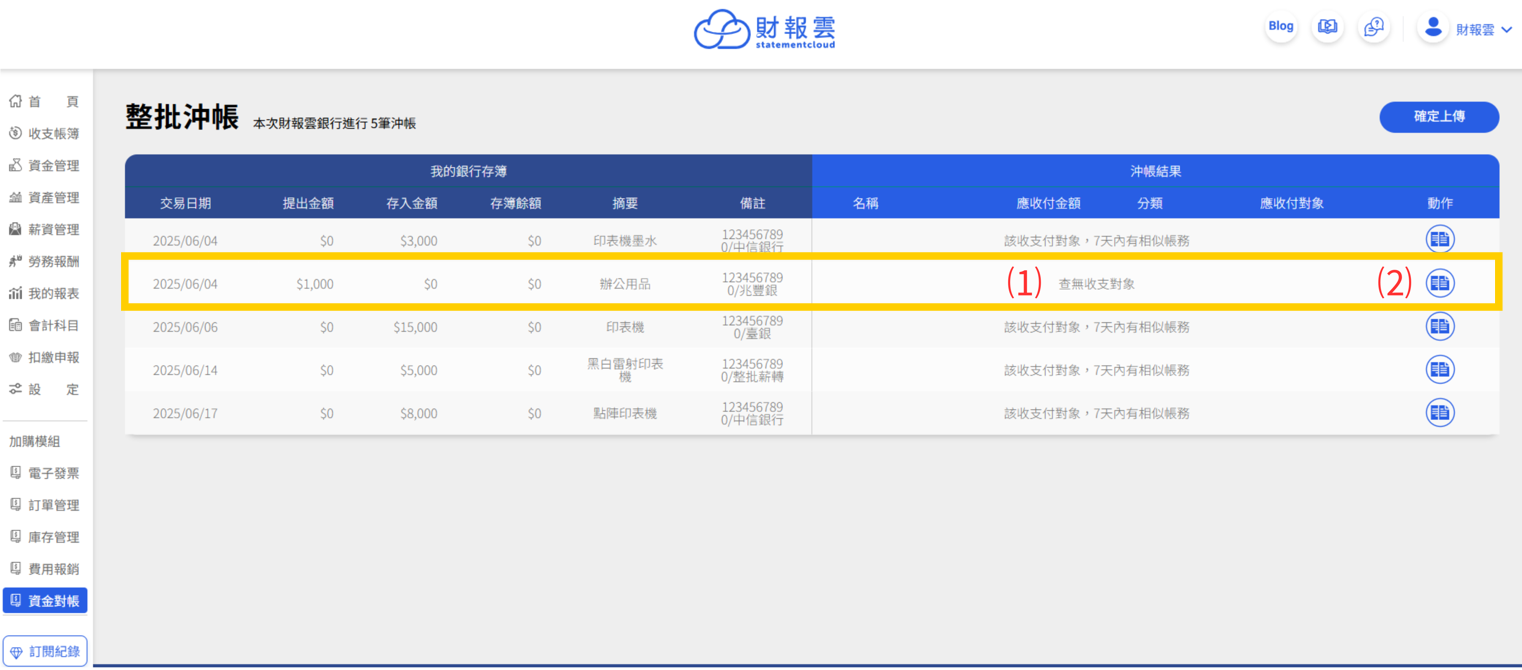This screenshot has height=670, width=1522.
Task: Open the help question chat icon
Action: point(1374,27)
